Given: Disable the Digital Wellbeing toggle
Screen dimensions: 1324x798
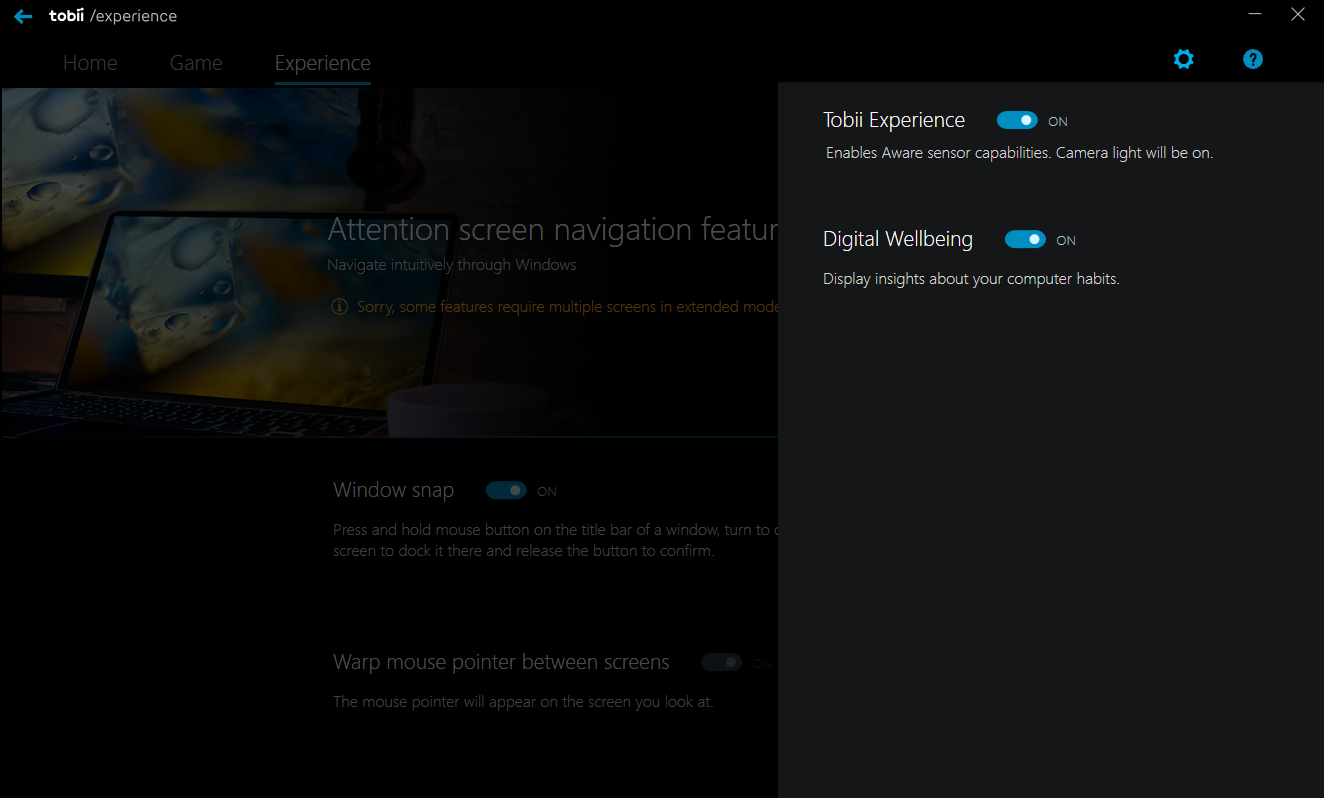Looking at the screenshot, I should pos(1025,239).
